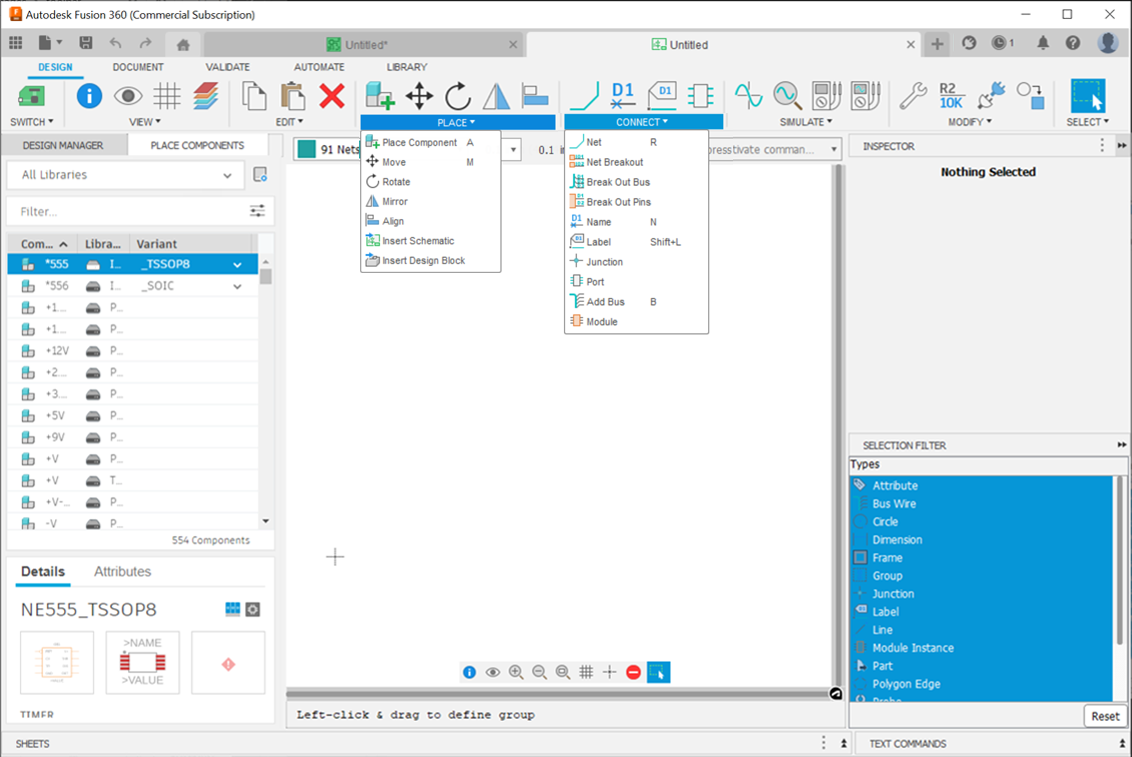Click the teal layer color swatch
1132x757 pixels.
coord(307,149)
